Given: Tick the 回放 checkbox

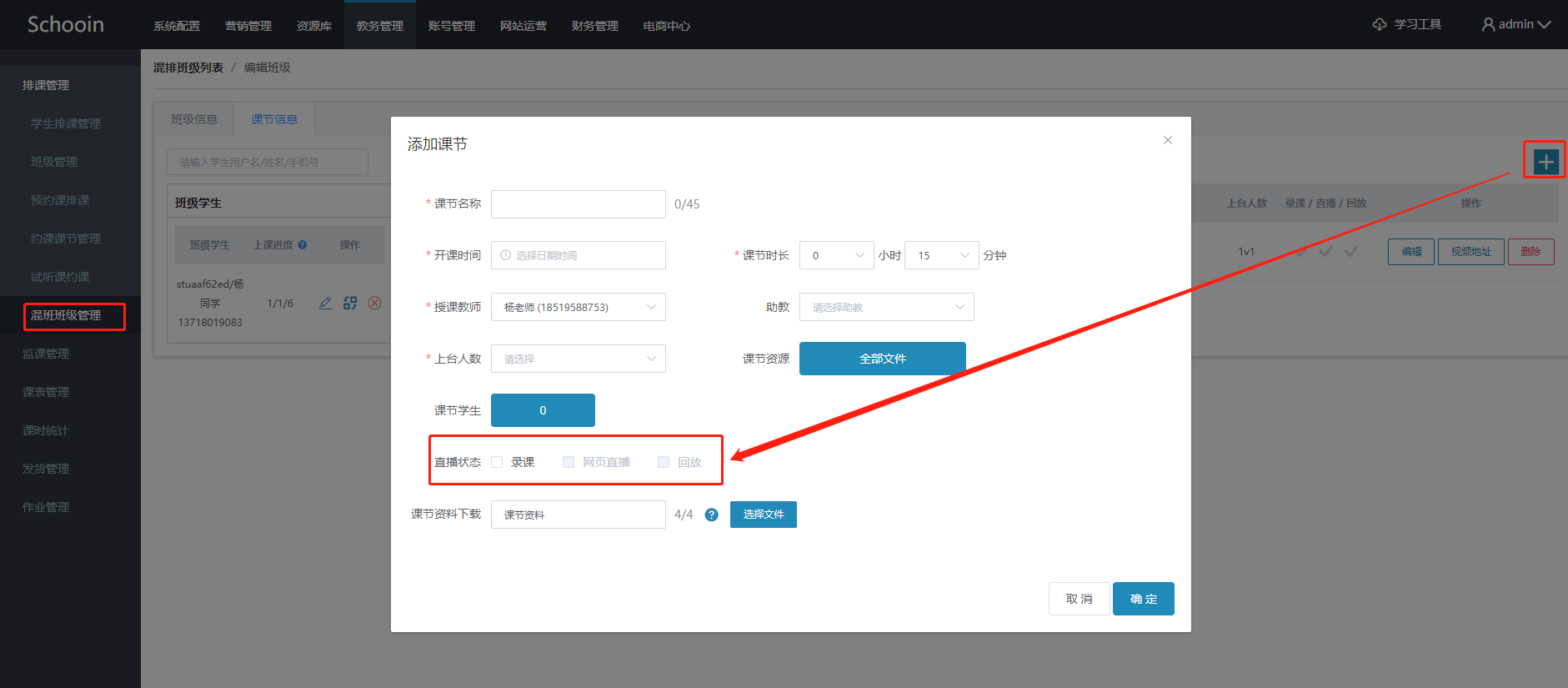Looking at the screenshot, I should [664, 462].
